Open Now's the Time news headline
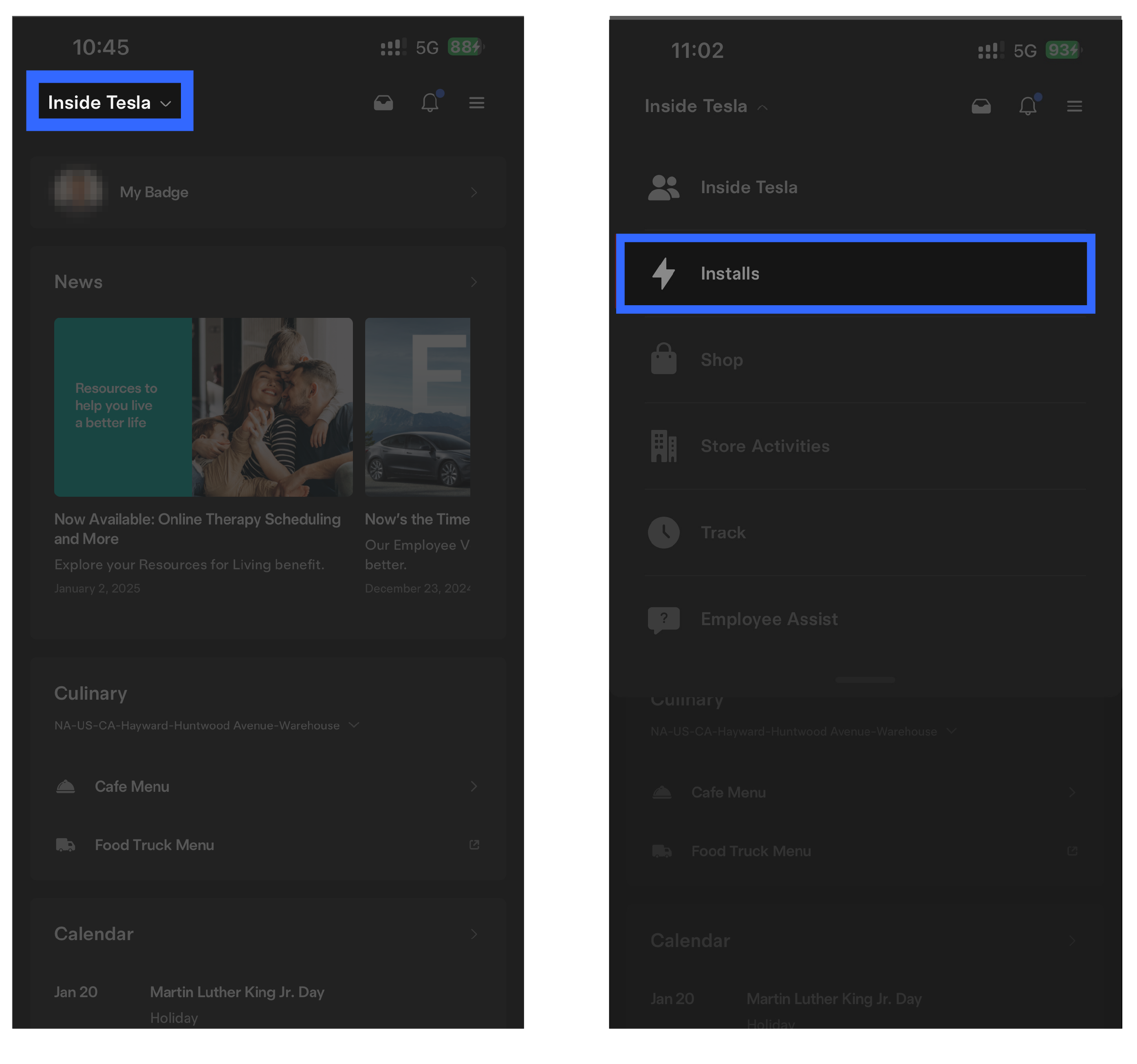The height and width of the screenshot is (1064, 1137). click(x=417, y=519)
